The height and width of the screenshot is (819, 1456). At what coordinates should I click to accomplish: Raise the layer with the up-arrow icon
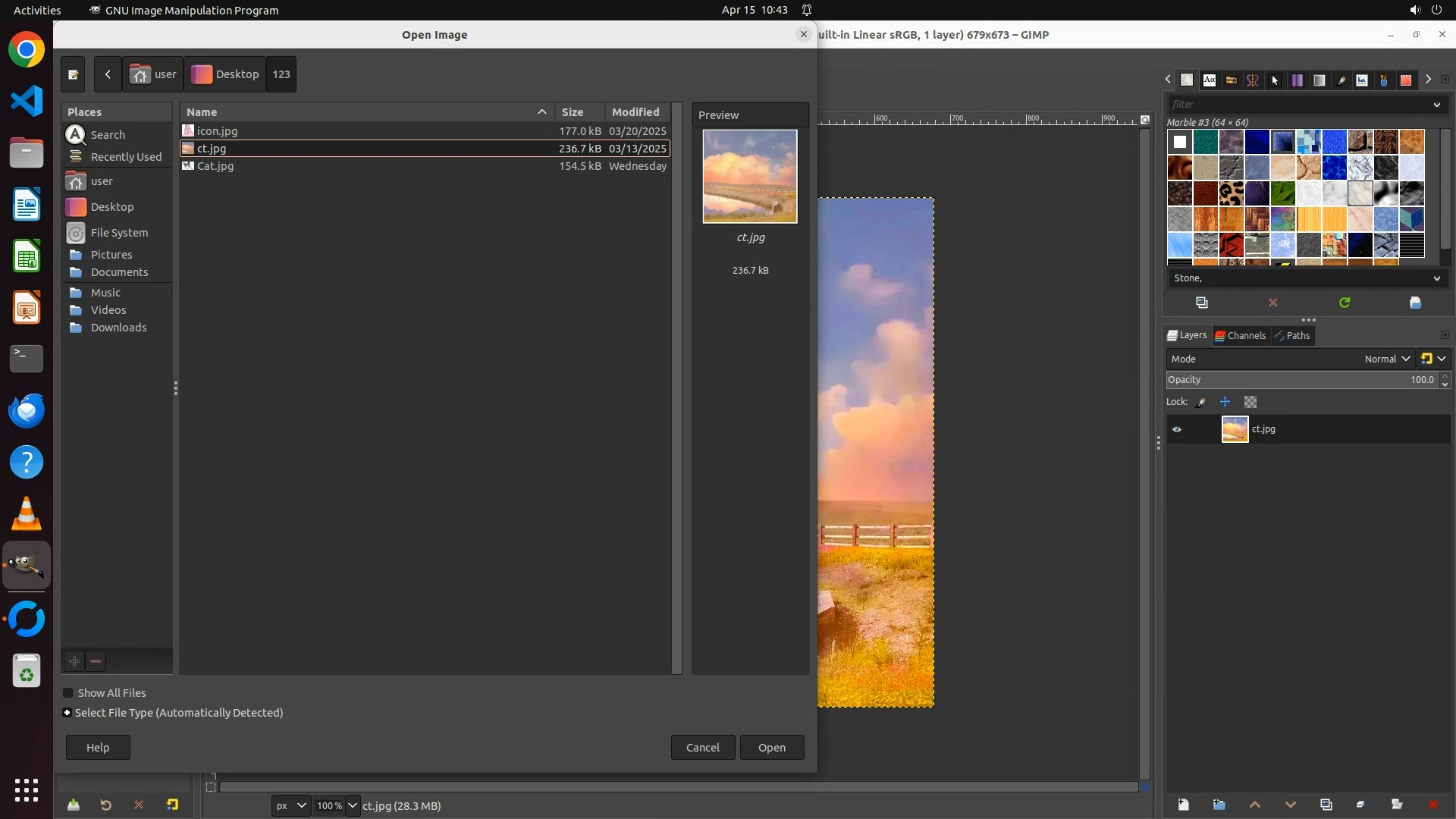click(x=1254, y=805)
